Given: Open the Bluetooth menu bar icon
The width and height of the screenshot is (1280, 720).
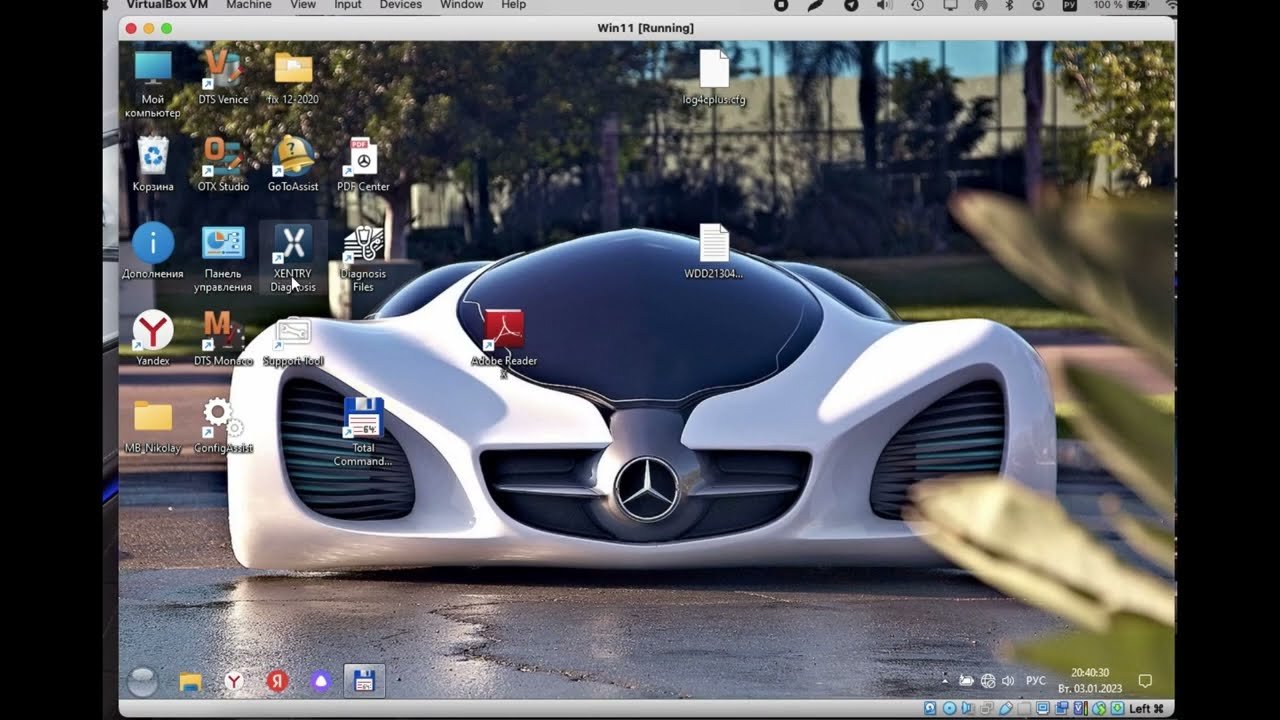Looking at the screenshot, I should click(x=1009, y=5).
